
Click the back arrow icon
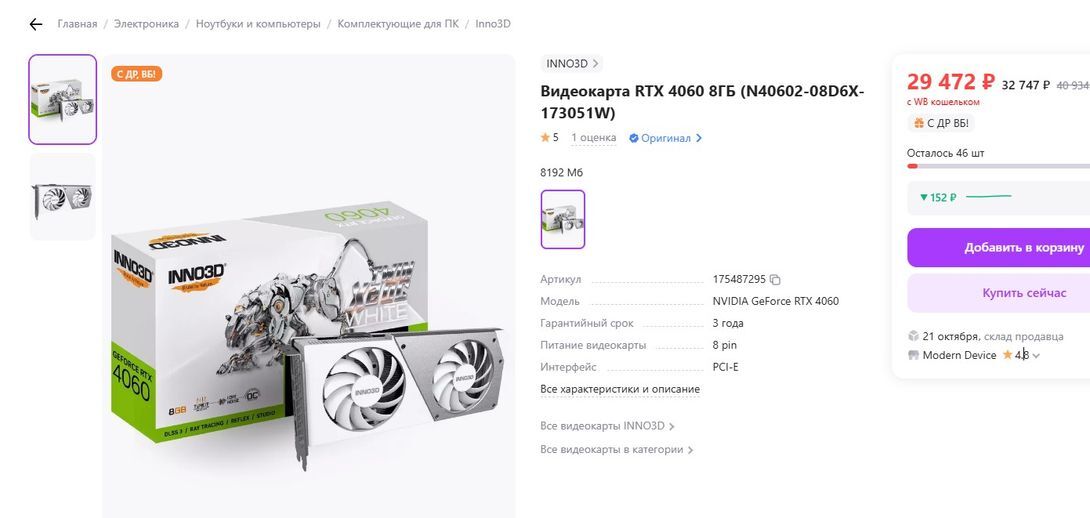(35, 24)
